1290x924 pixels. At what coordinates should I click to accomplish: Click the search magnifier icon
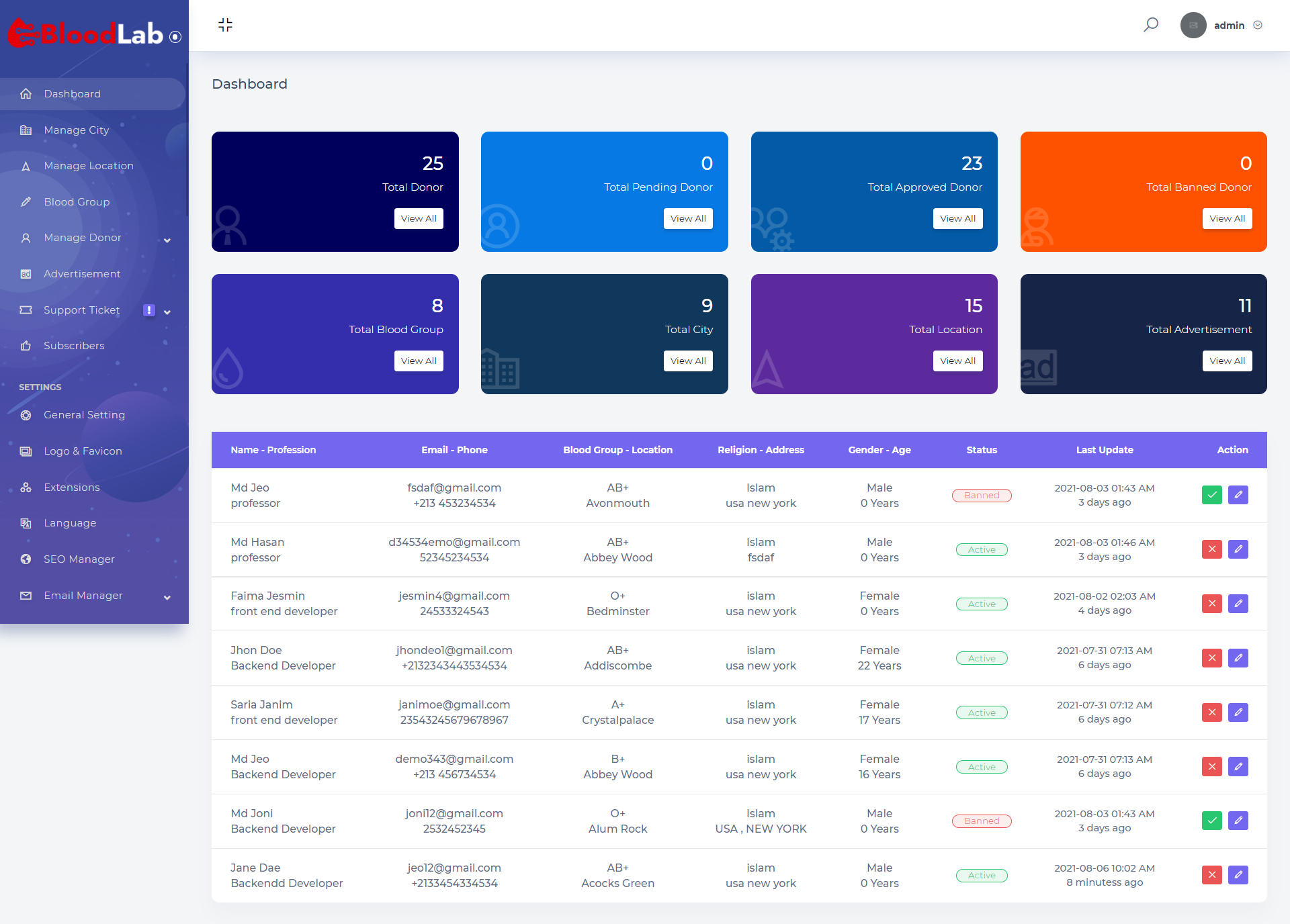pos(1151,25)
